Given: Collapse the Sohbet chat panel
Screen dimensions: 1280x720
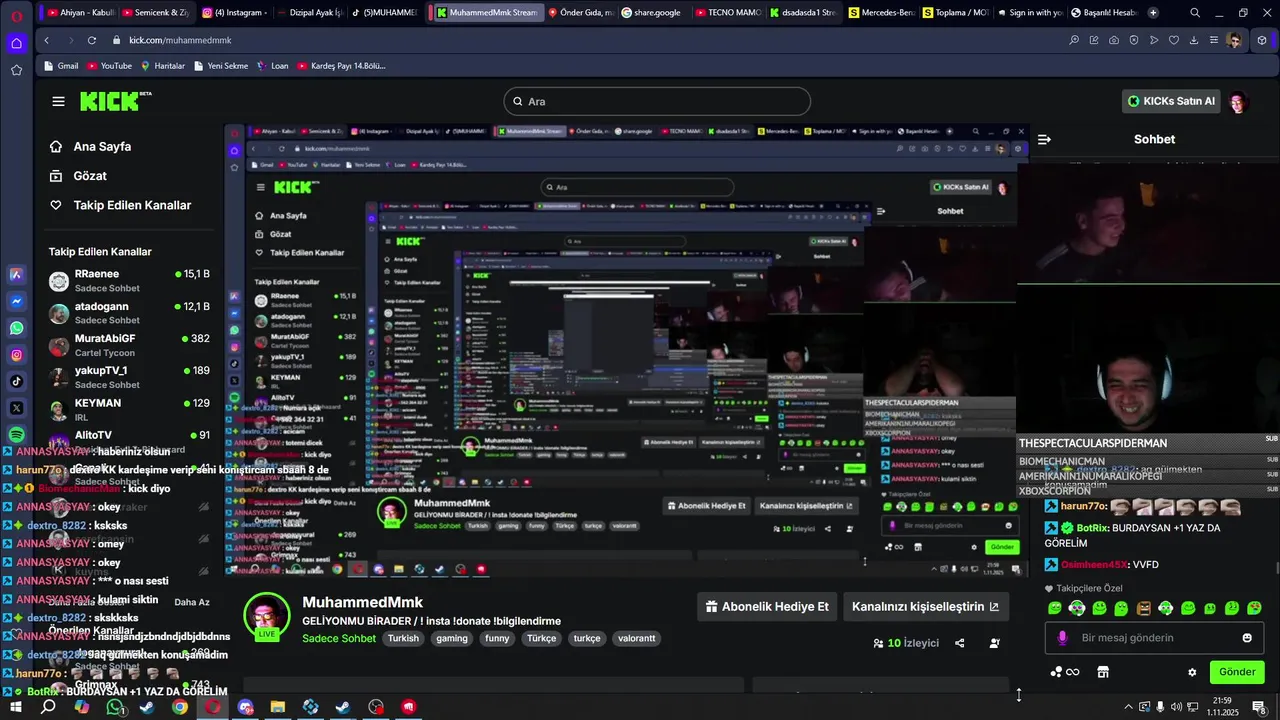Looking at the screenshot, I should pos(1044,140).
